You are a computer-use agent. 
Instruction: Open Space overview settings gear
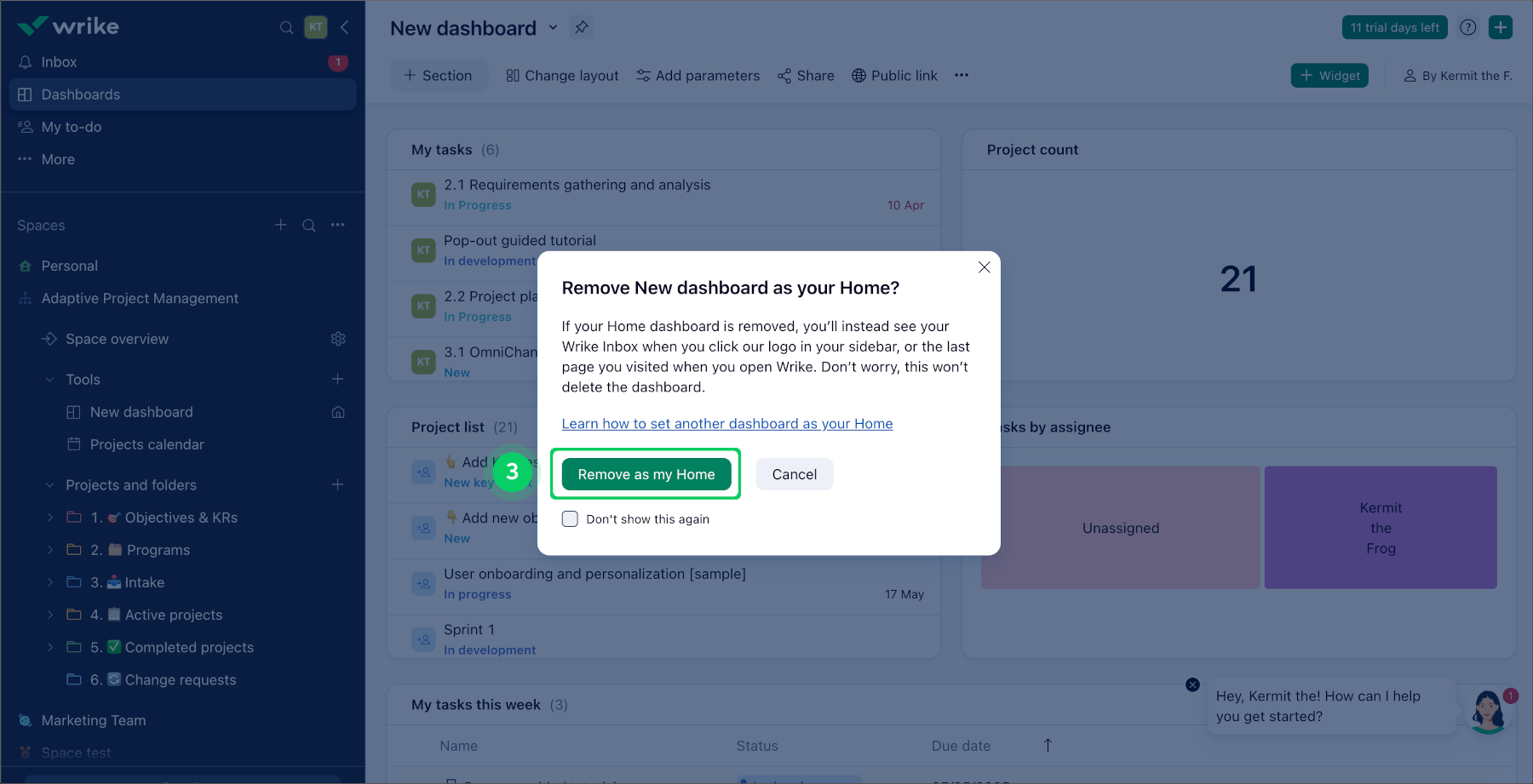point(338,338)
